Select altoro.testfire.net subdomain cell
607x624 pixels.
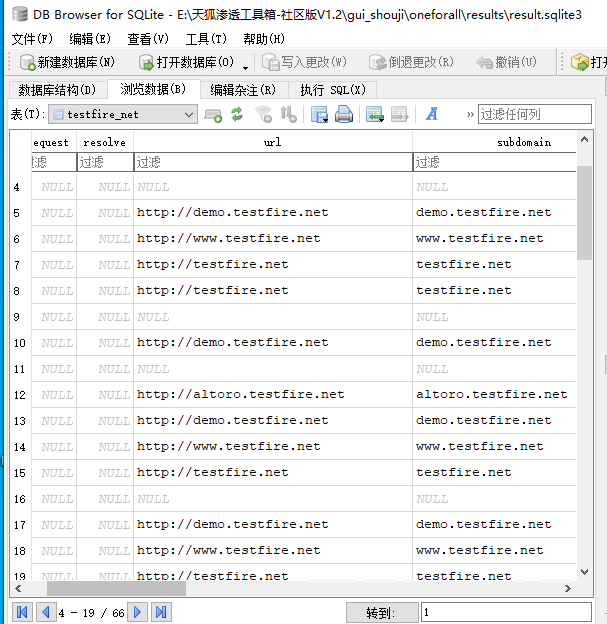coord(494,395)
